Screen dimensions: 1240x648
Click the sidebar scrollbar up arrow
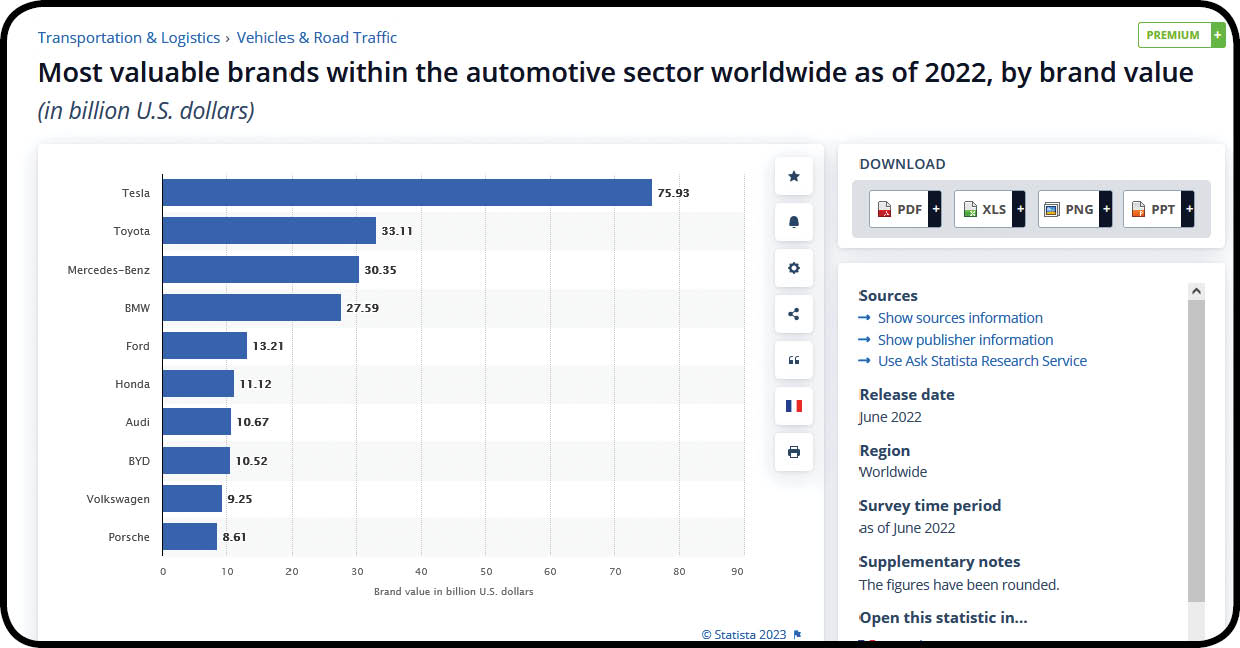point(1196,291)
